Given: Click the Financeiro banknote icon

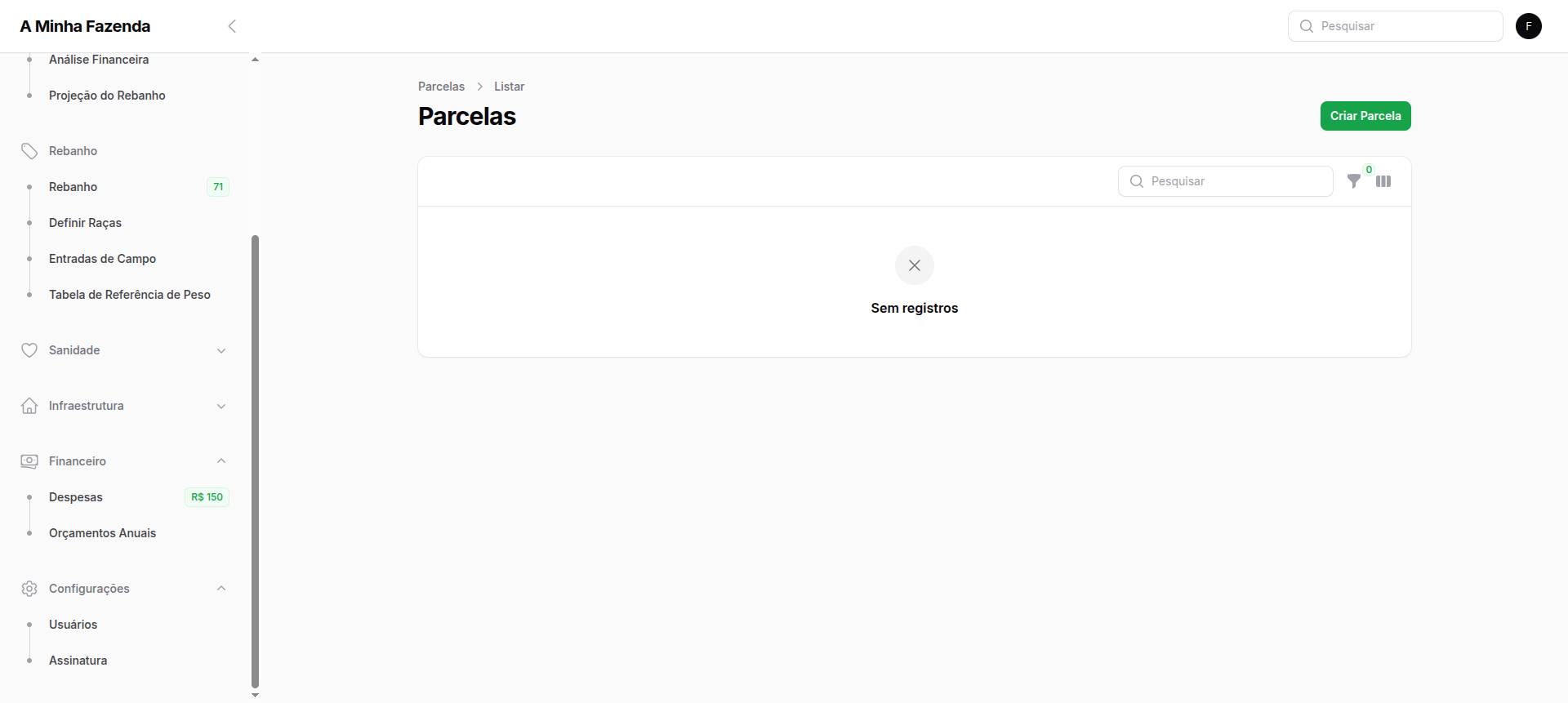Looking at the screenshot, I should [29, 461].
